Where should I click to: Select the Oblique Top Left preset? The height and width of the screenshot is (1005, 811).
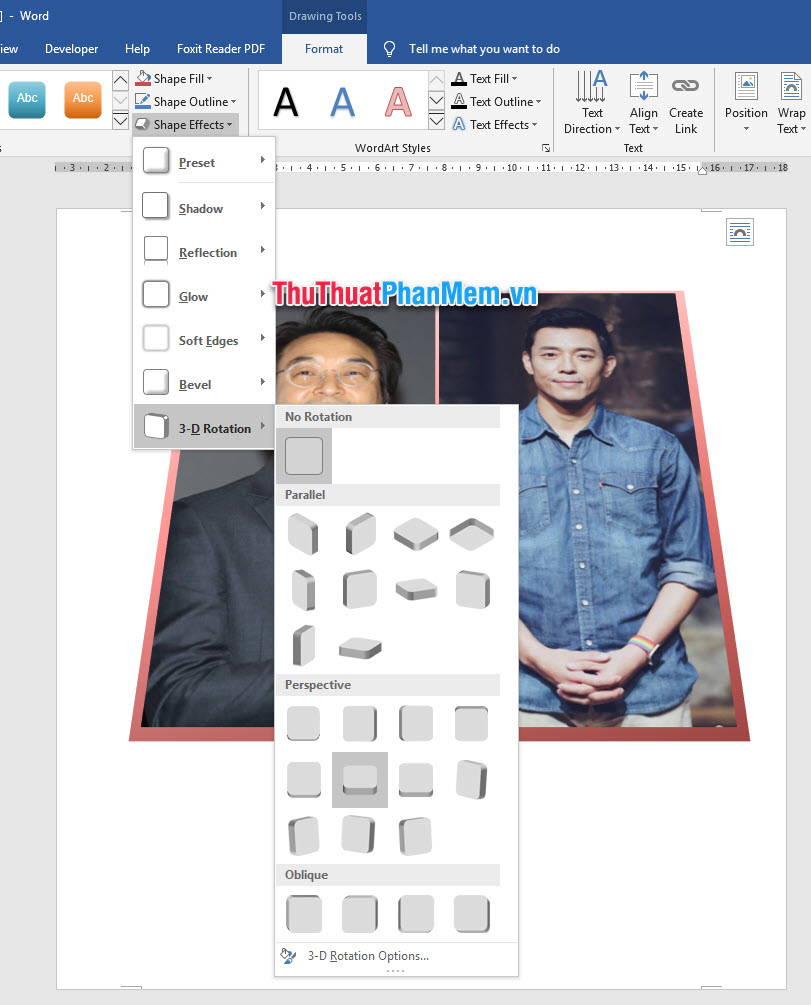click(303, 914)
